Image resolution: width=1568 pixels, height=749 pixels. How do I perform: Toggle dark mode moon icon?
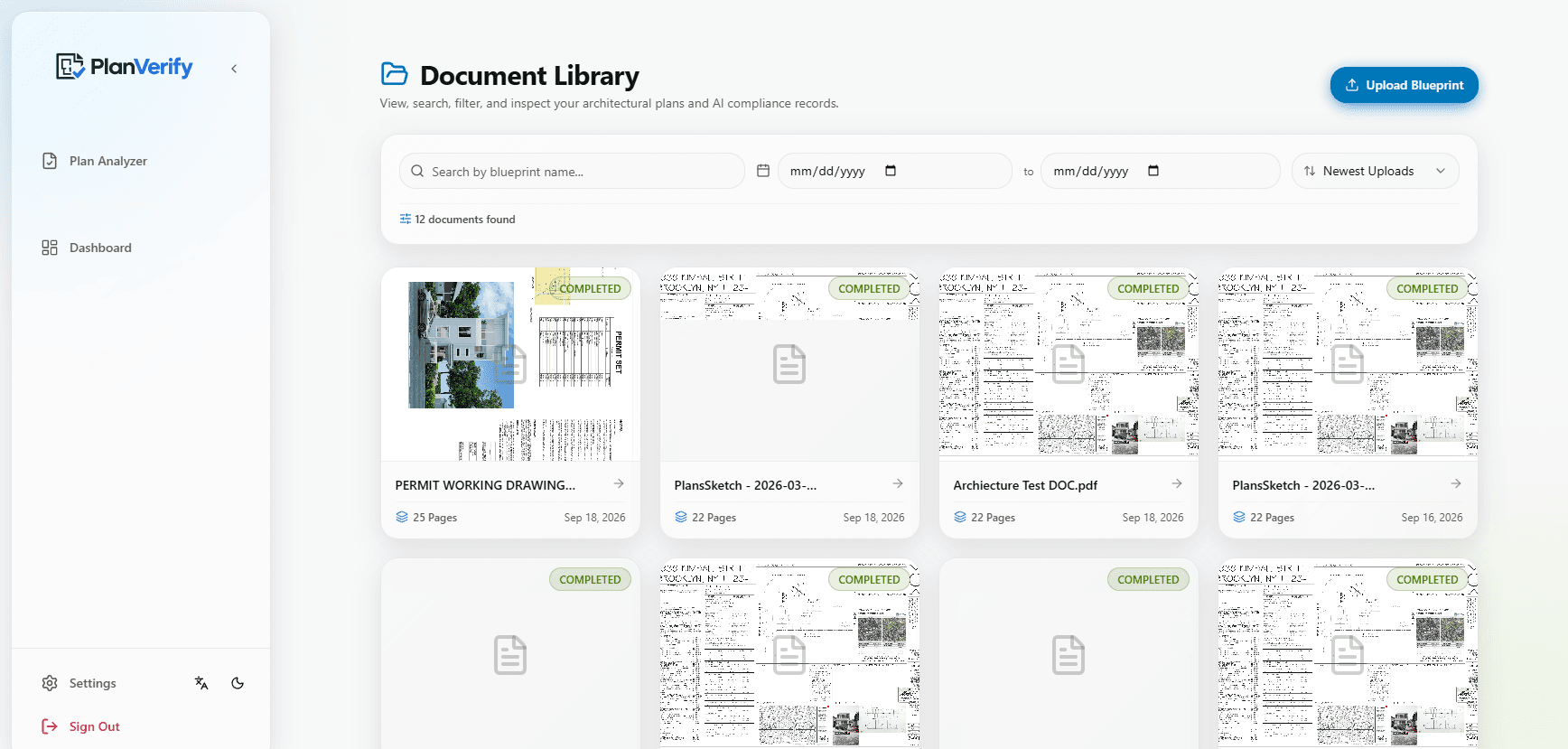(238, 683)
